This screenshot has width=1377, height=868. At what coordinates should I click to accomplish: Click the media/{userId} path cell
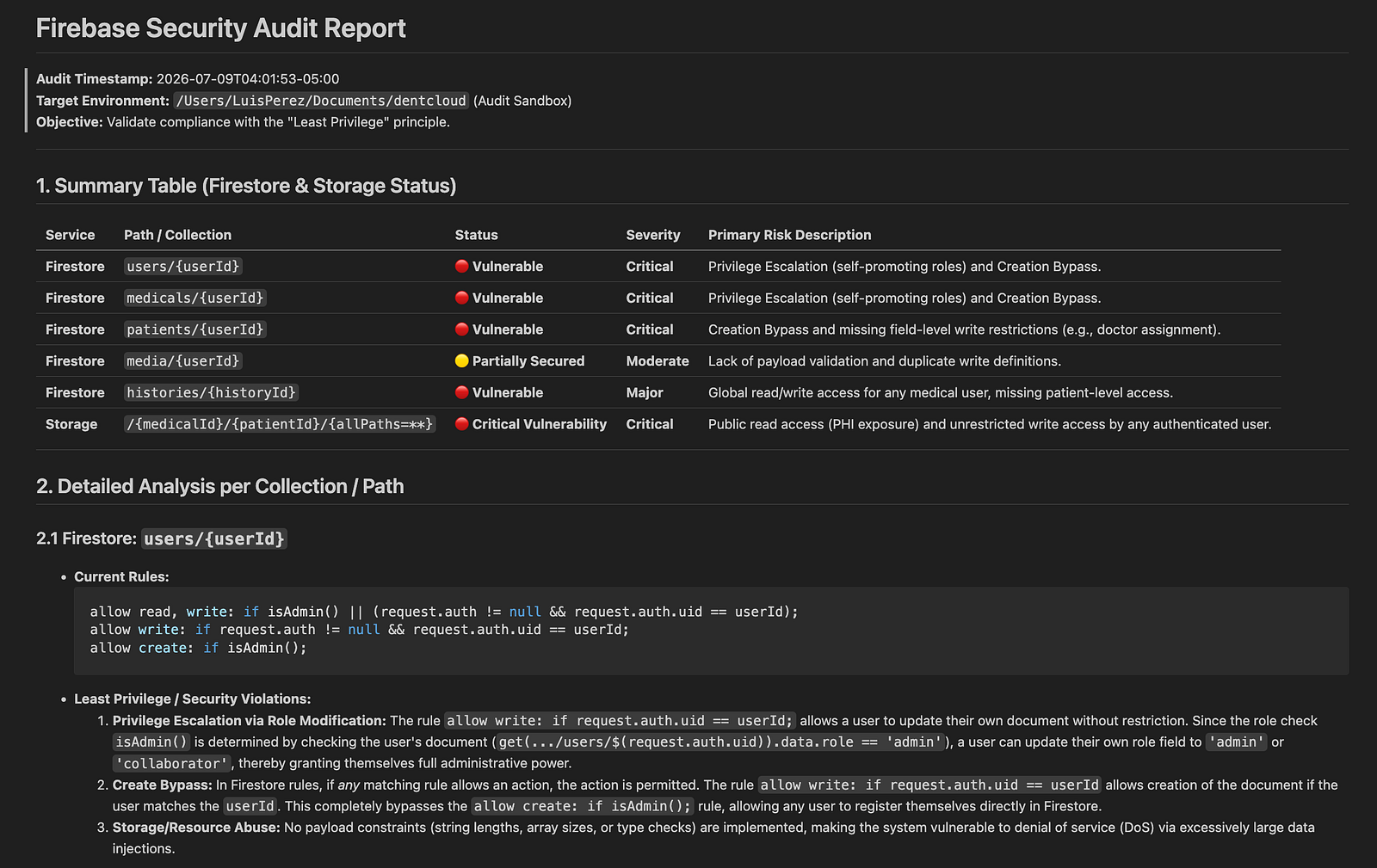pyautogui.click(x=183, y=361)
